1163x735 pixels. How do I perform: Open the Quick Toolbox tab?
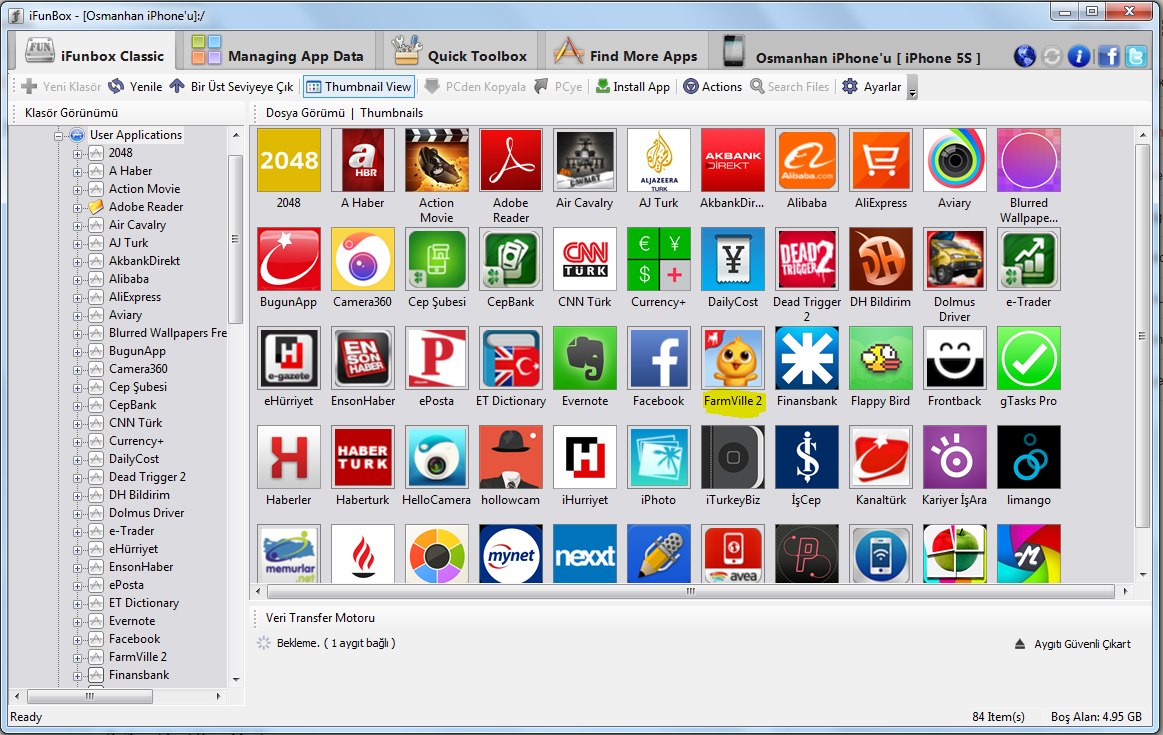[x=460, y=52]
